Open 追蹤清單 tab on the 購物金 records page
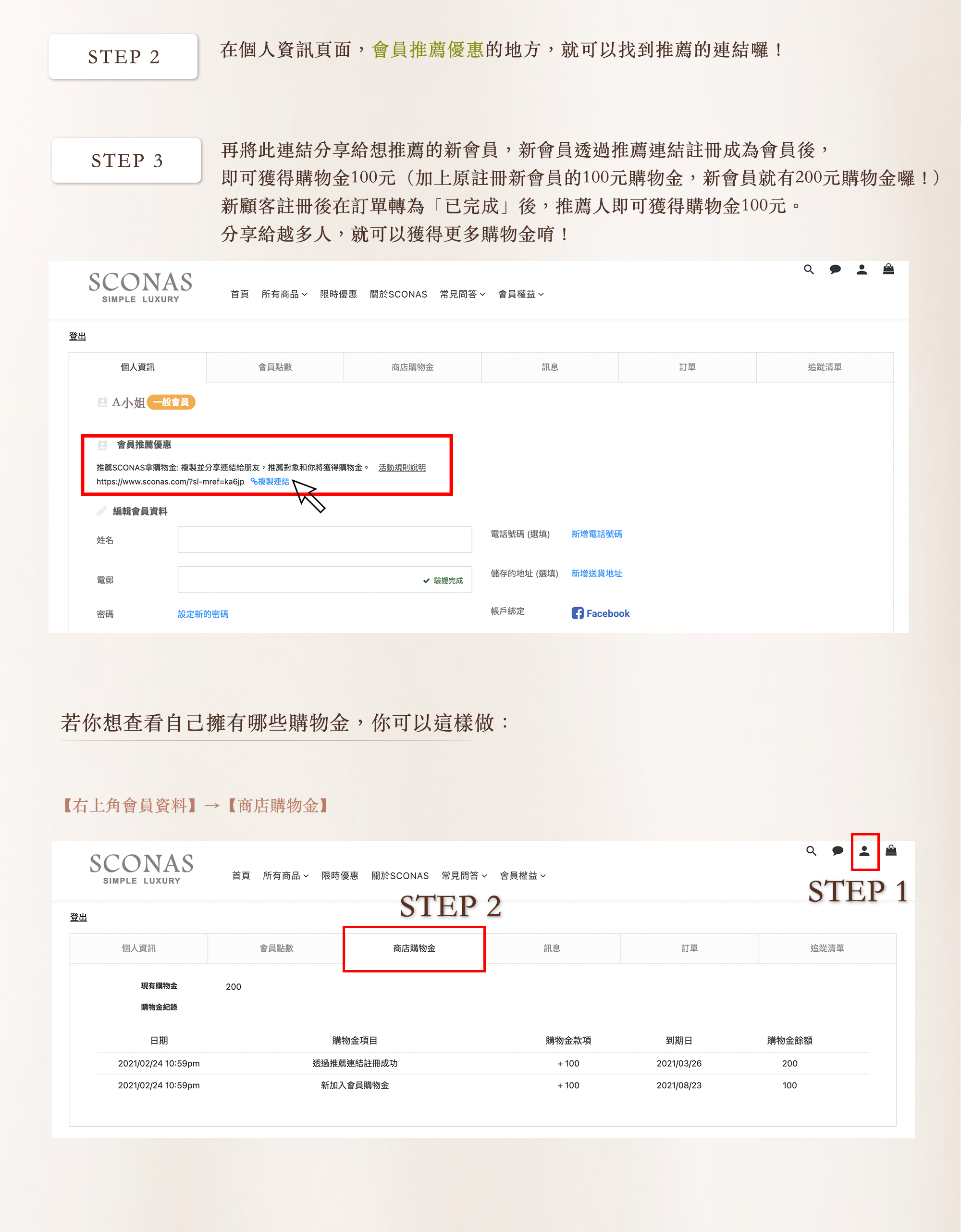This screenshot has height=1232, width=961. [x=827, y=949]
